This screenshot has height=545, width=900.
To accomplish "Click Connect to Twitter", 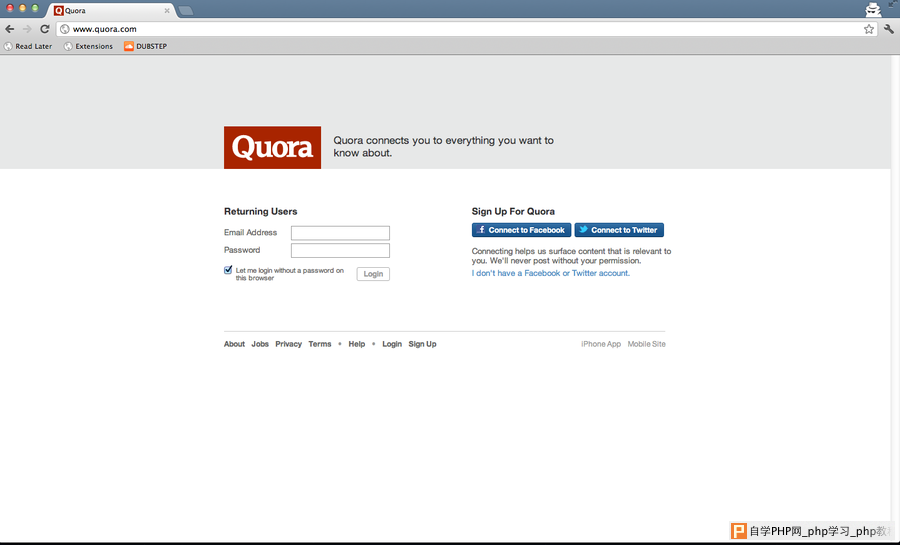I will (x=619, y=230).
